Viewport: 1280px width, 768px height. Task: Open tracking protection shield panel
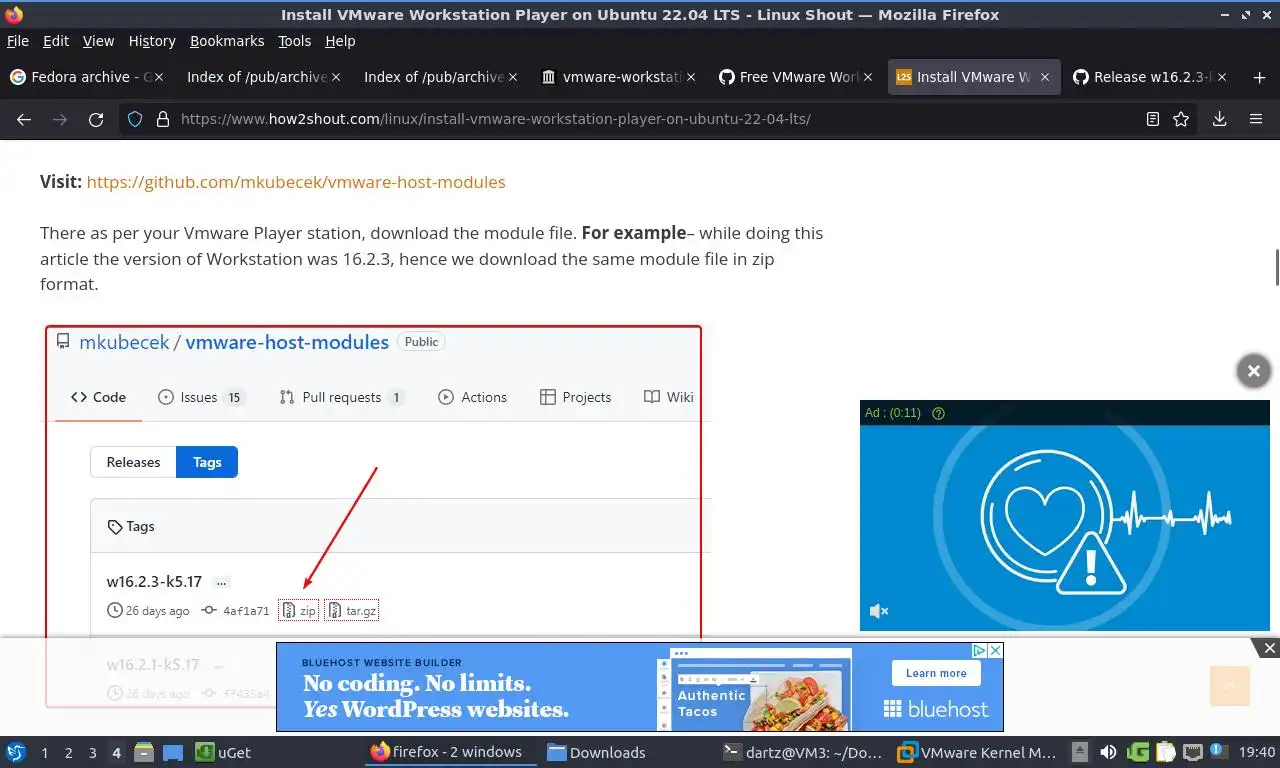(x=137, y=119)
